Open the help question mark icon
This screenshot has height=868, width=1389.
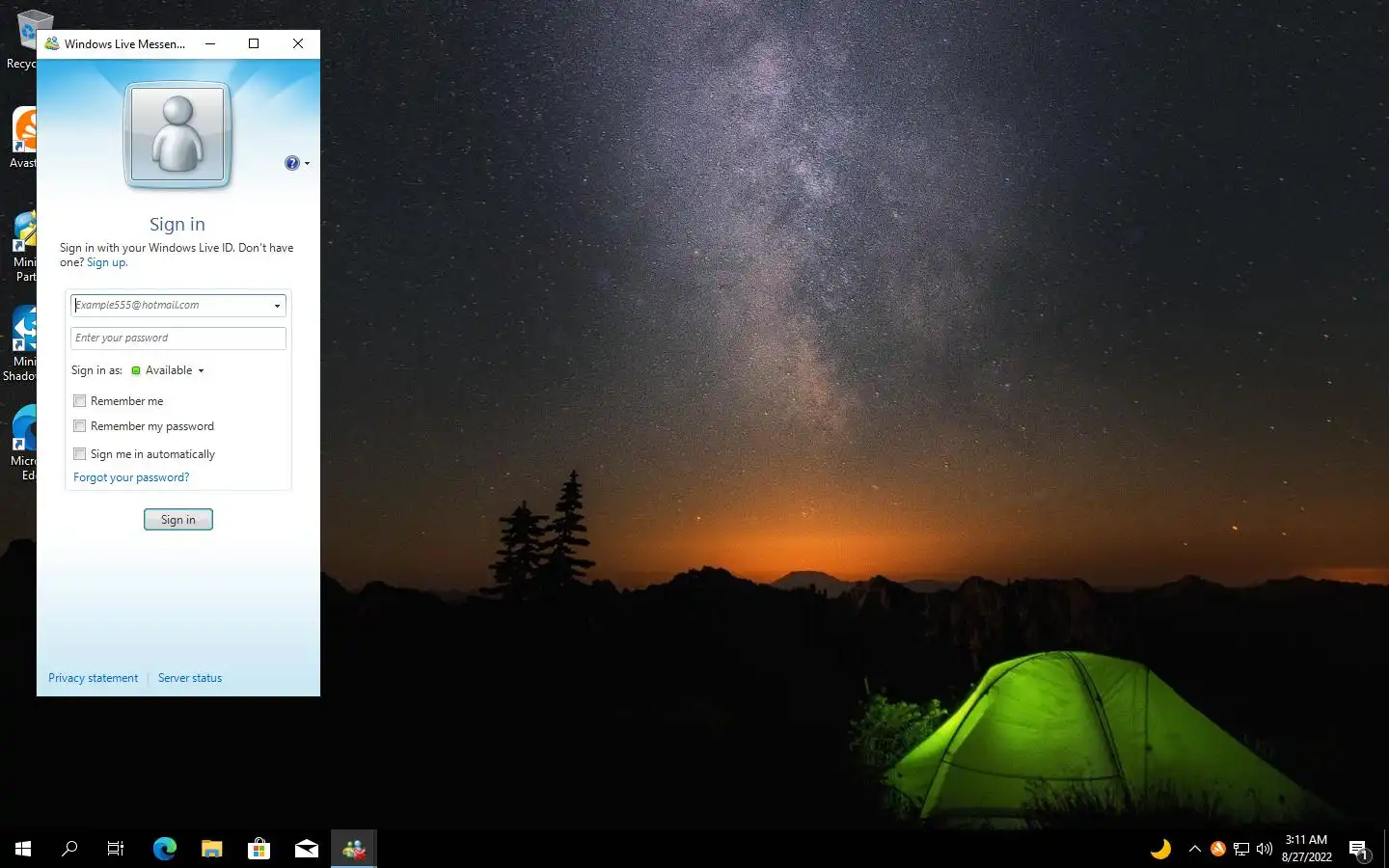(292, 163)
